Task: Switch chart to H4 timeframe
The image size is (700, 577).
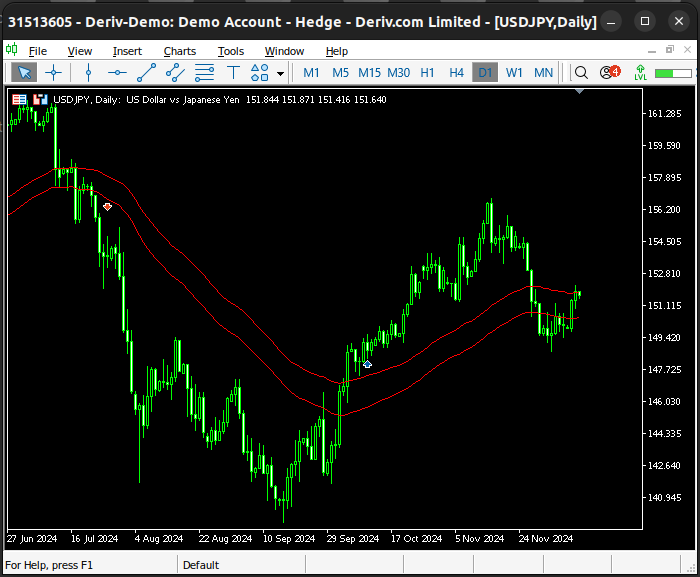Action: pos(456,72)
